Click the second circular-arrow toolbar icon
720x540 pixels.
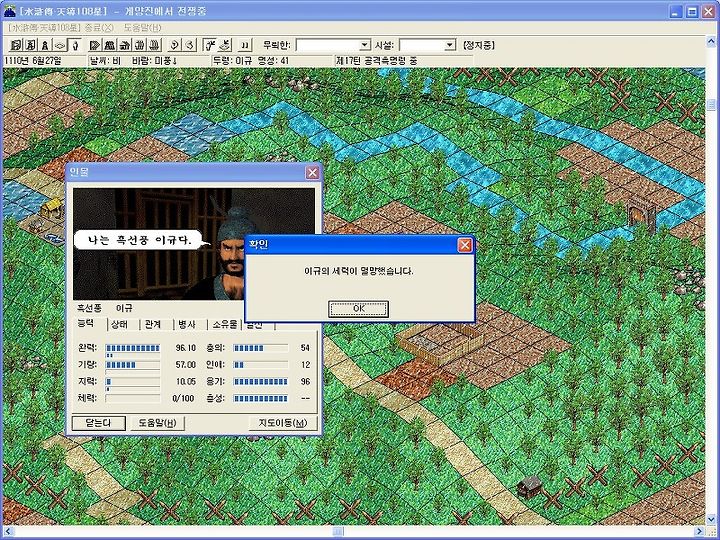190,45
